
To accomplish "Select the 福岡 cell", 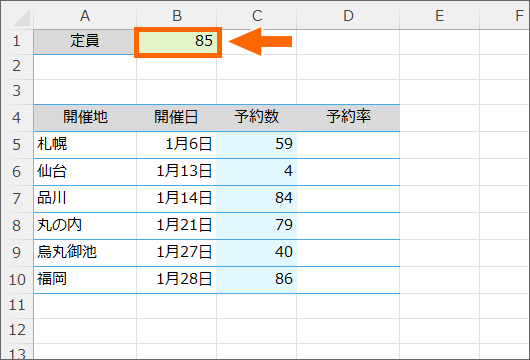I will [x=85, y=280].
